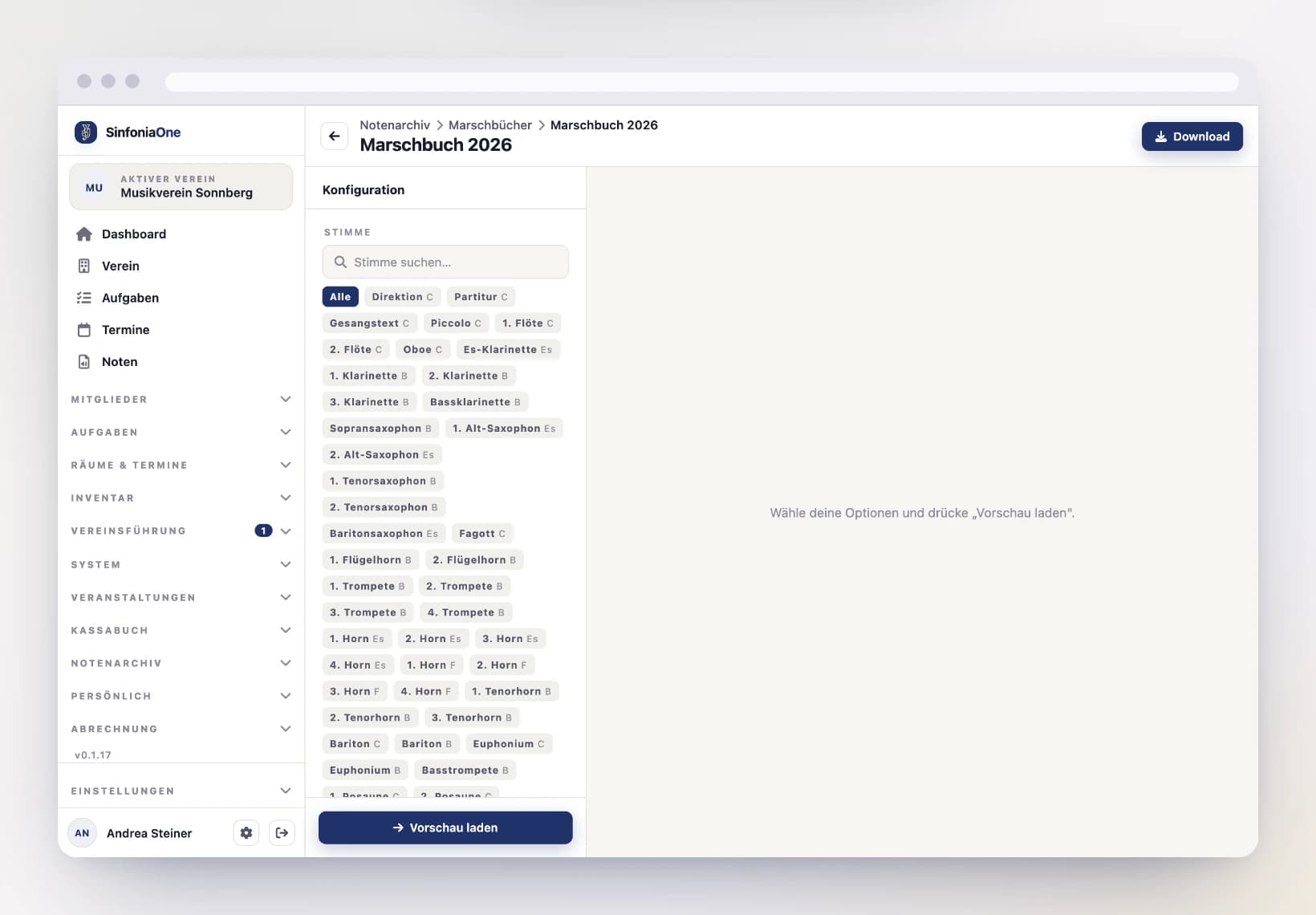Select the Piccolo C voice chip

click(456, 323)
